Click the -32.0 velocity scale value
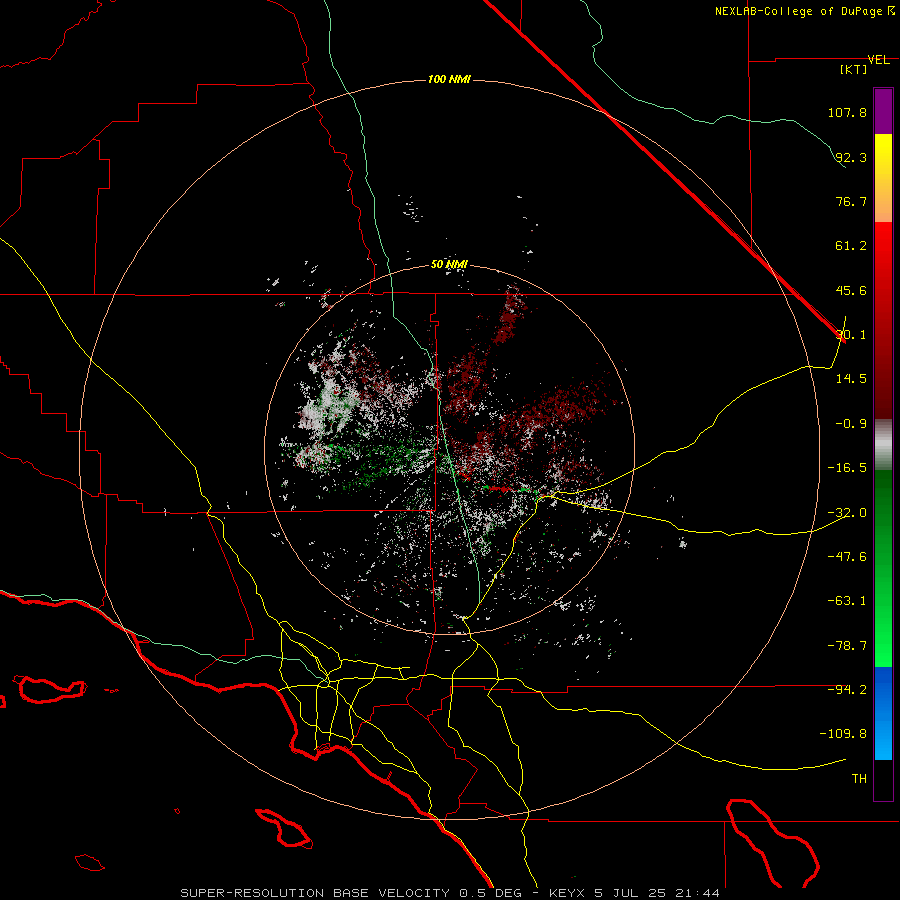The width and height of the screenshot is (900, 900). [847, 513]
